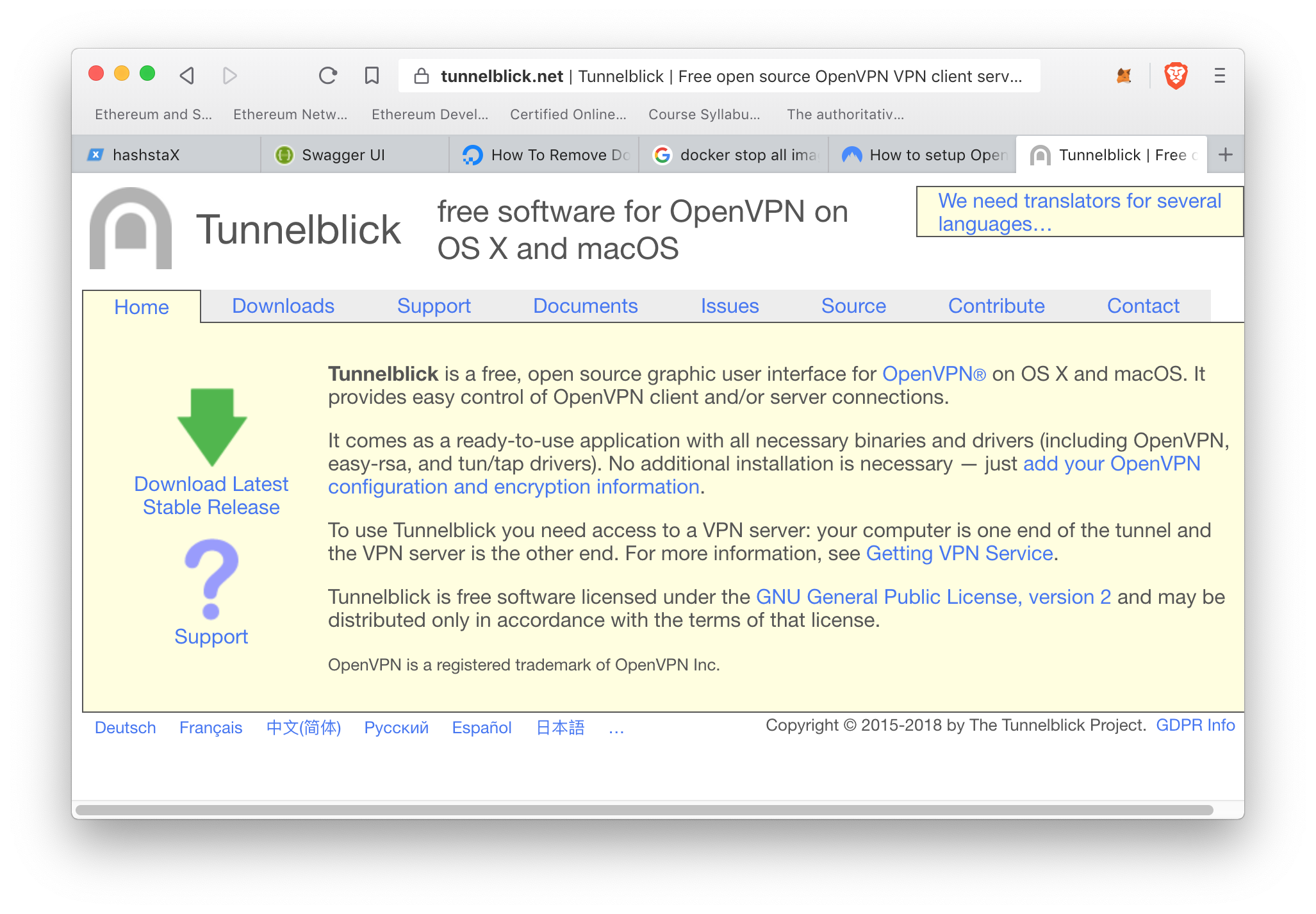Open a new tab with plus button

[1225, 154]
